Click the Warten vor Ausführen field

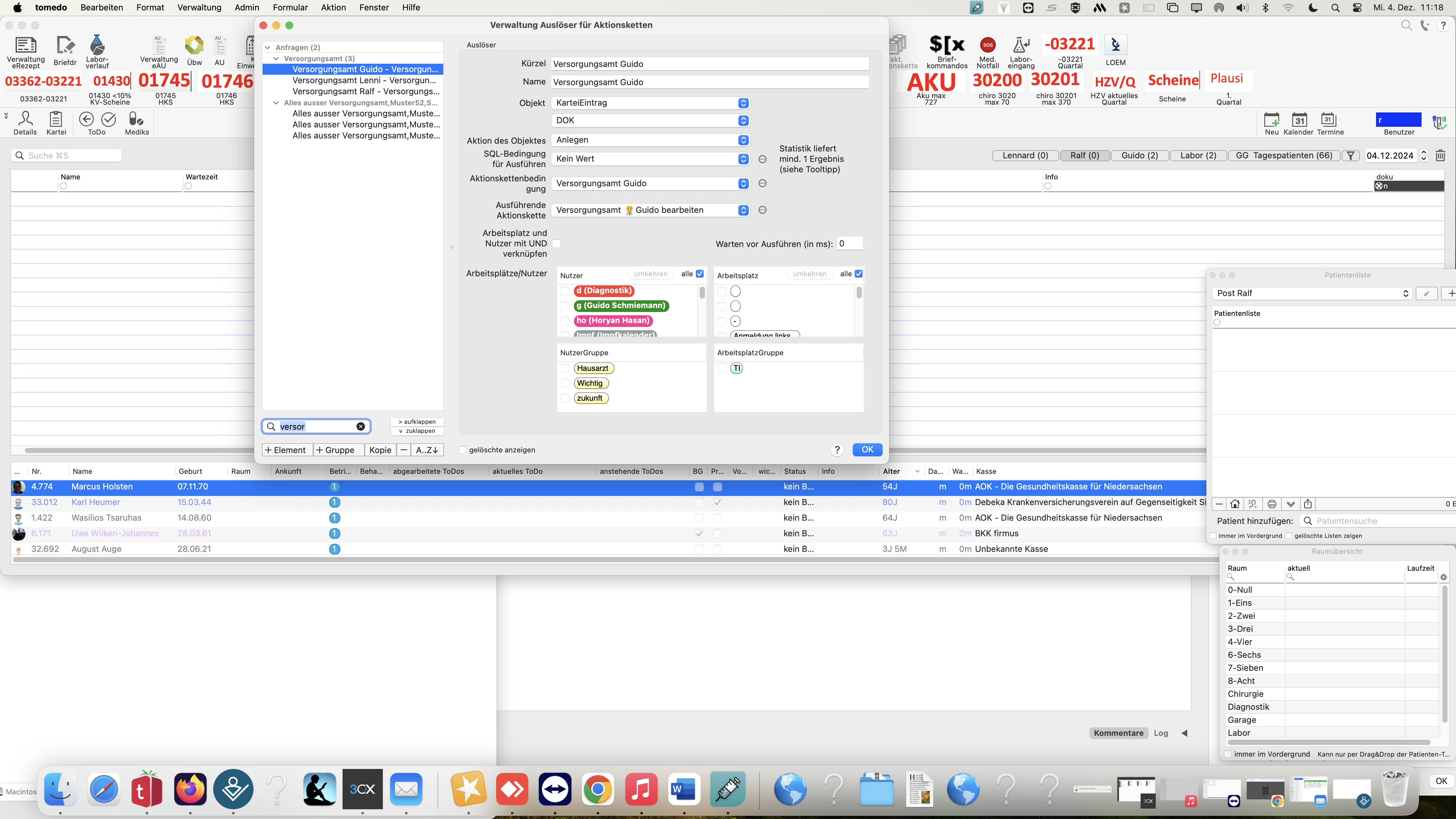850,244
